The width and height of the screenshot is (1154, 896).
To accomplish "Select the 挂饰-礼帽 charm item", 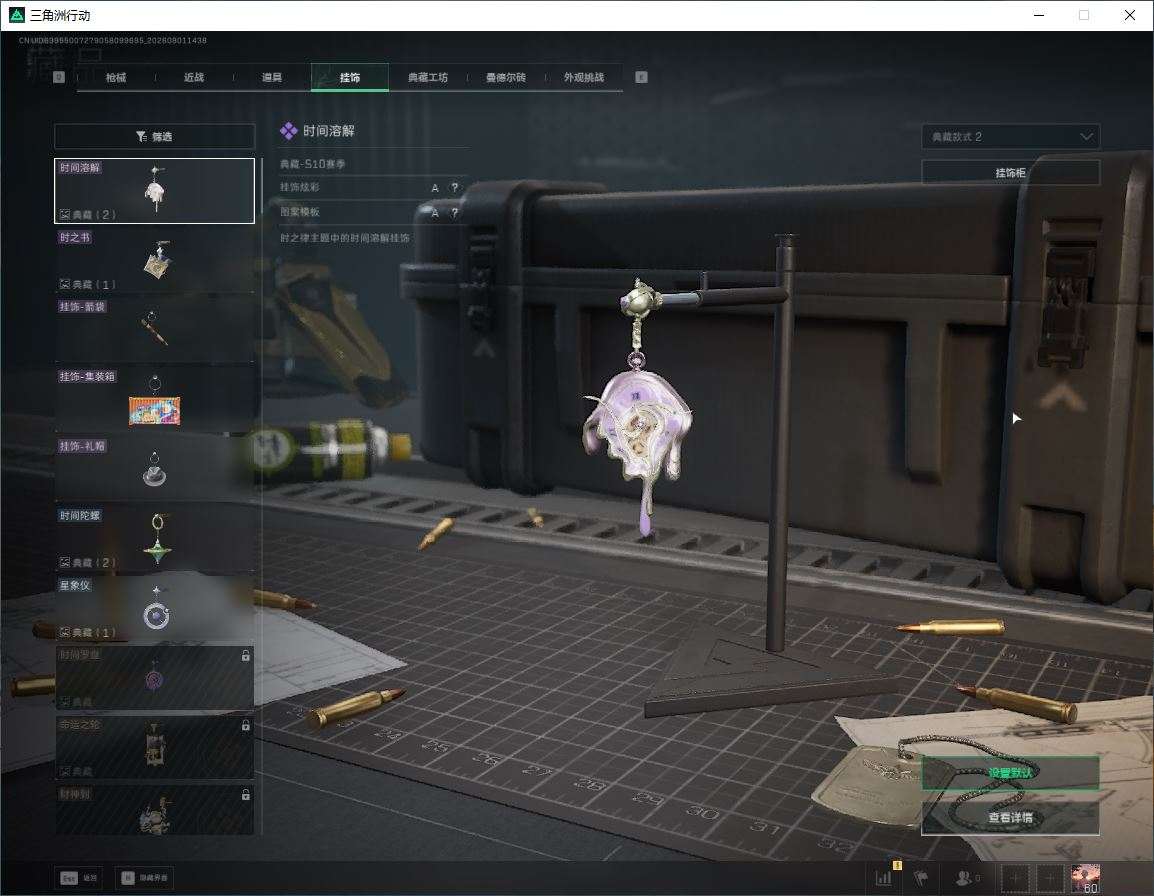I will (155, 469).
